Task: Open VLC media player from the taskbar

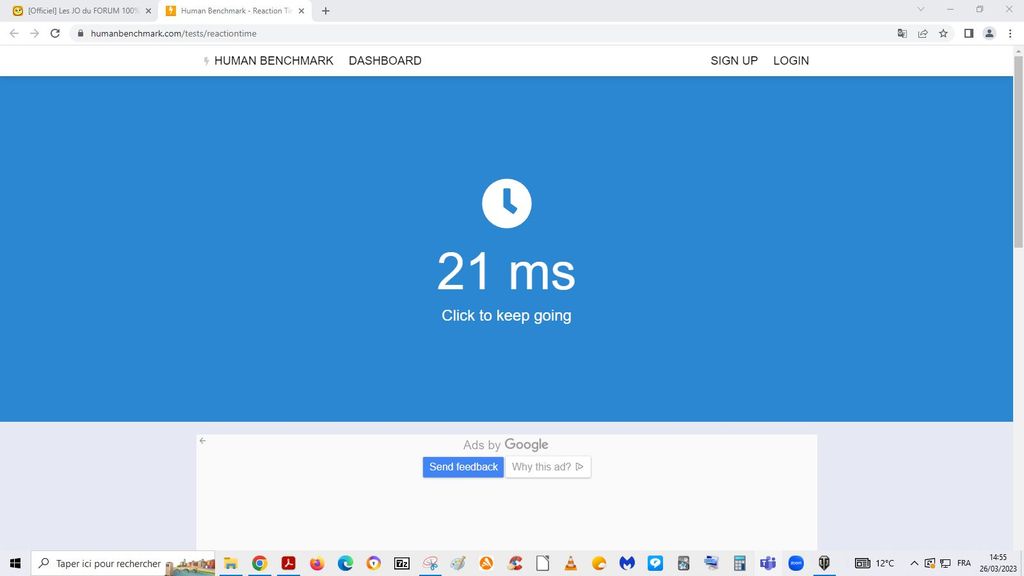Action: point(570,563)
